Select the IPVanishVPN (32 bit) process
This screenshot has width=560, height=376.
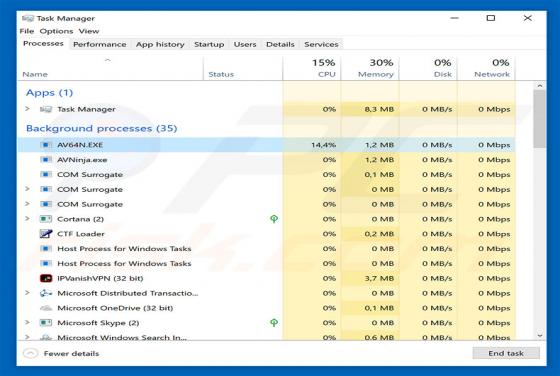click(x=100, y=278)
